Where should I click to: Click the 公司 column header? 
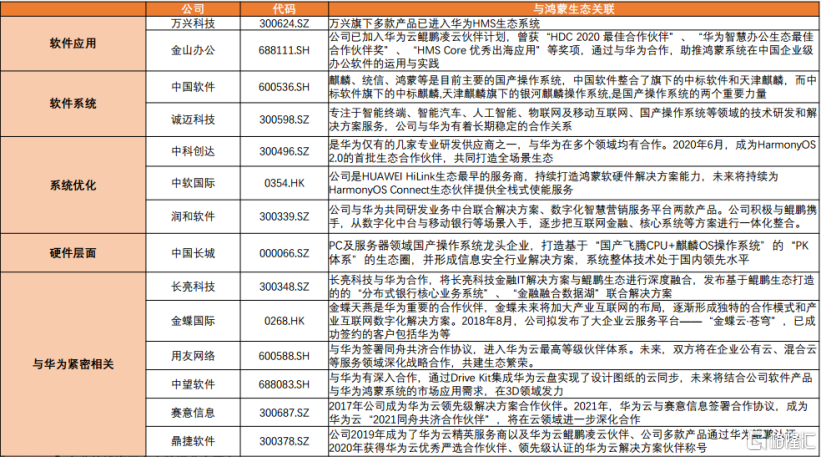click(x=193, y=9)
